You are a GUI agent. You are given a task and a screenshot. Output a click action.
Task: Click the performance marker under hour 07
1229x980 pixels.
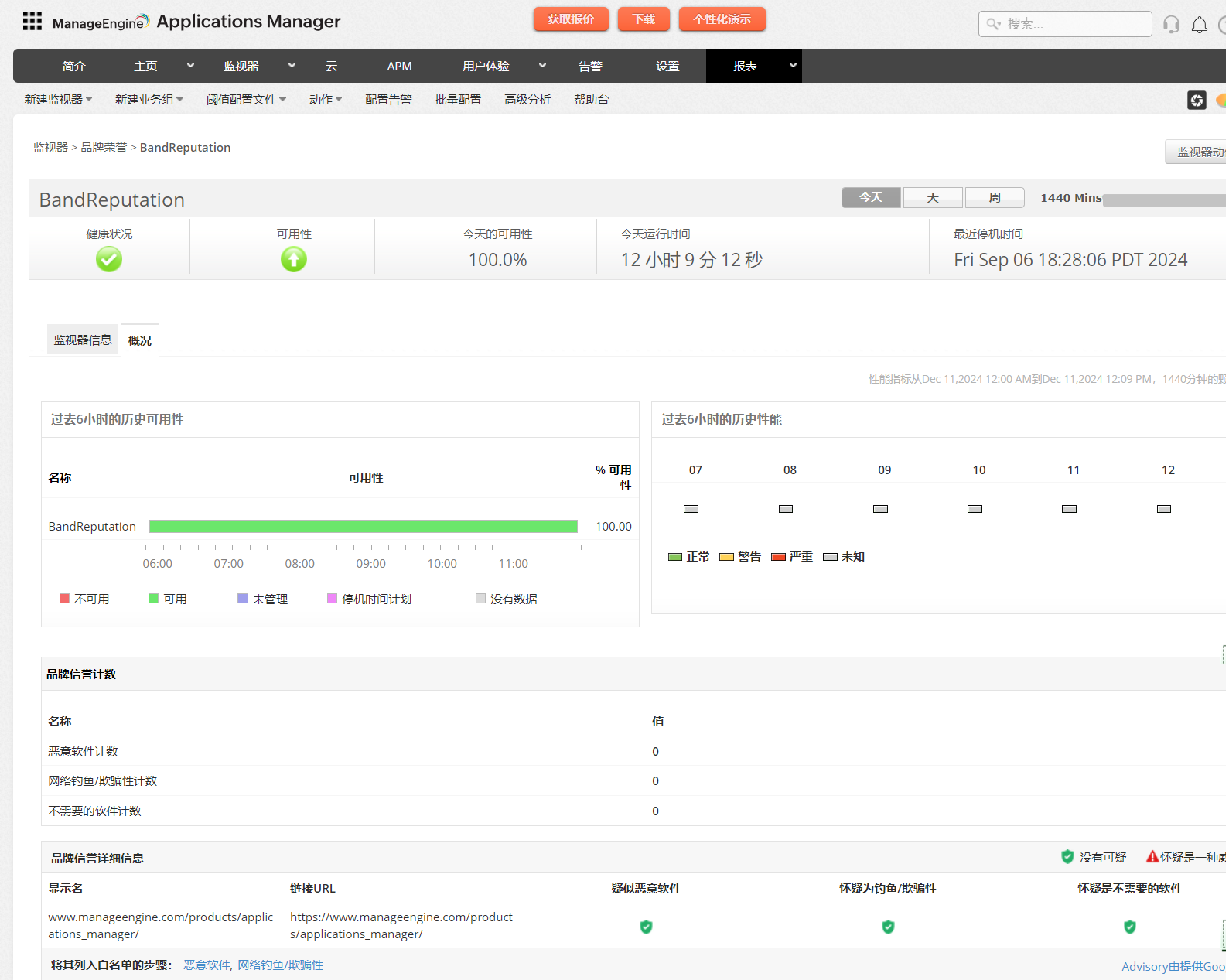(691, 509)
